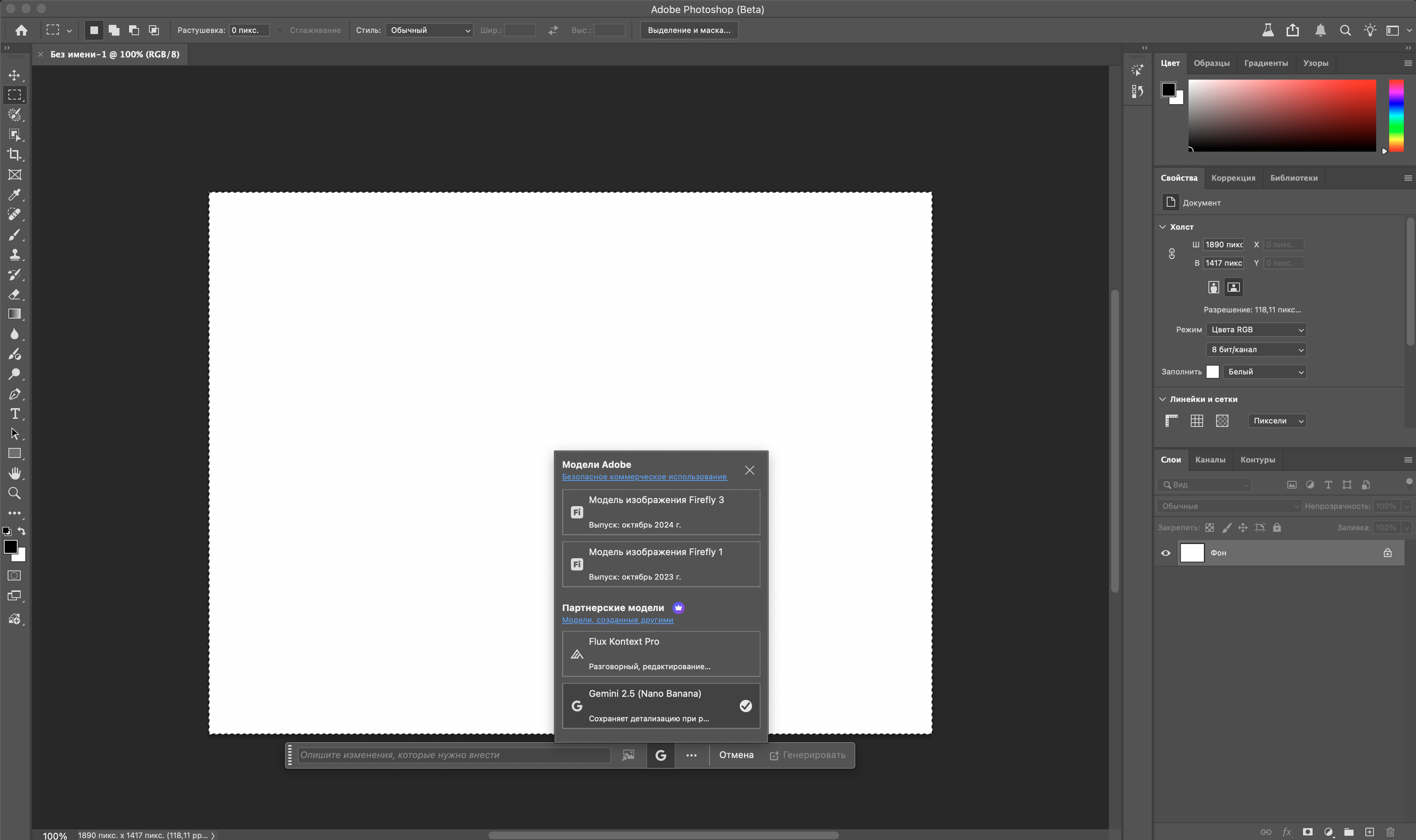Click the prompt description input field
The width and height of the screenshot is (1416, 840).
pos(454,755)
